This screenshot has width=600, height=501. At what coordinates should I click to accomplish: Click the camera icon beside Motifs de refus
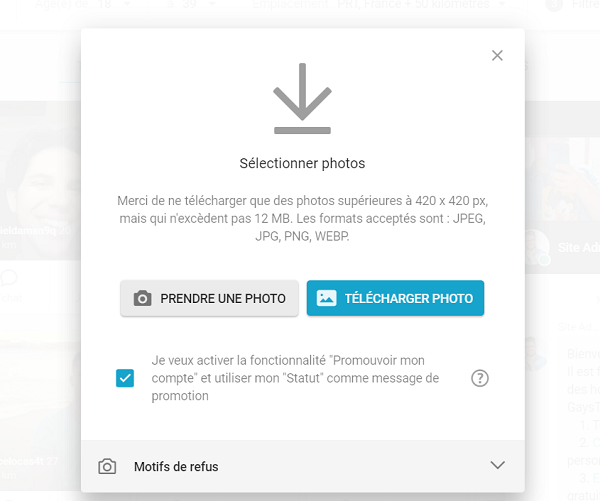point(107,467)
